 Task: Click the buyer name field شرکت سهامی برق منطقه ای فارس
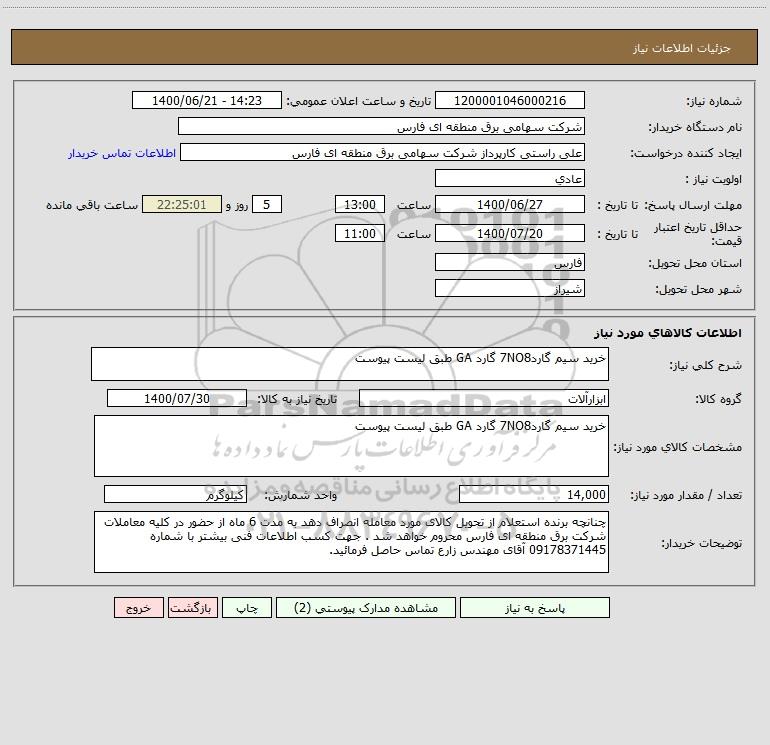[381, 126]
